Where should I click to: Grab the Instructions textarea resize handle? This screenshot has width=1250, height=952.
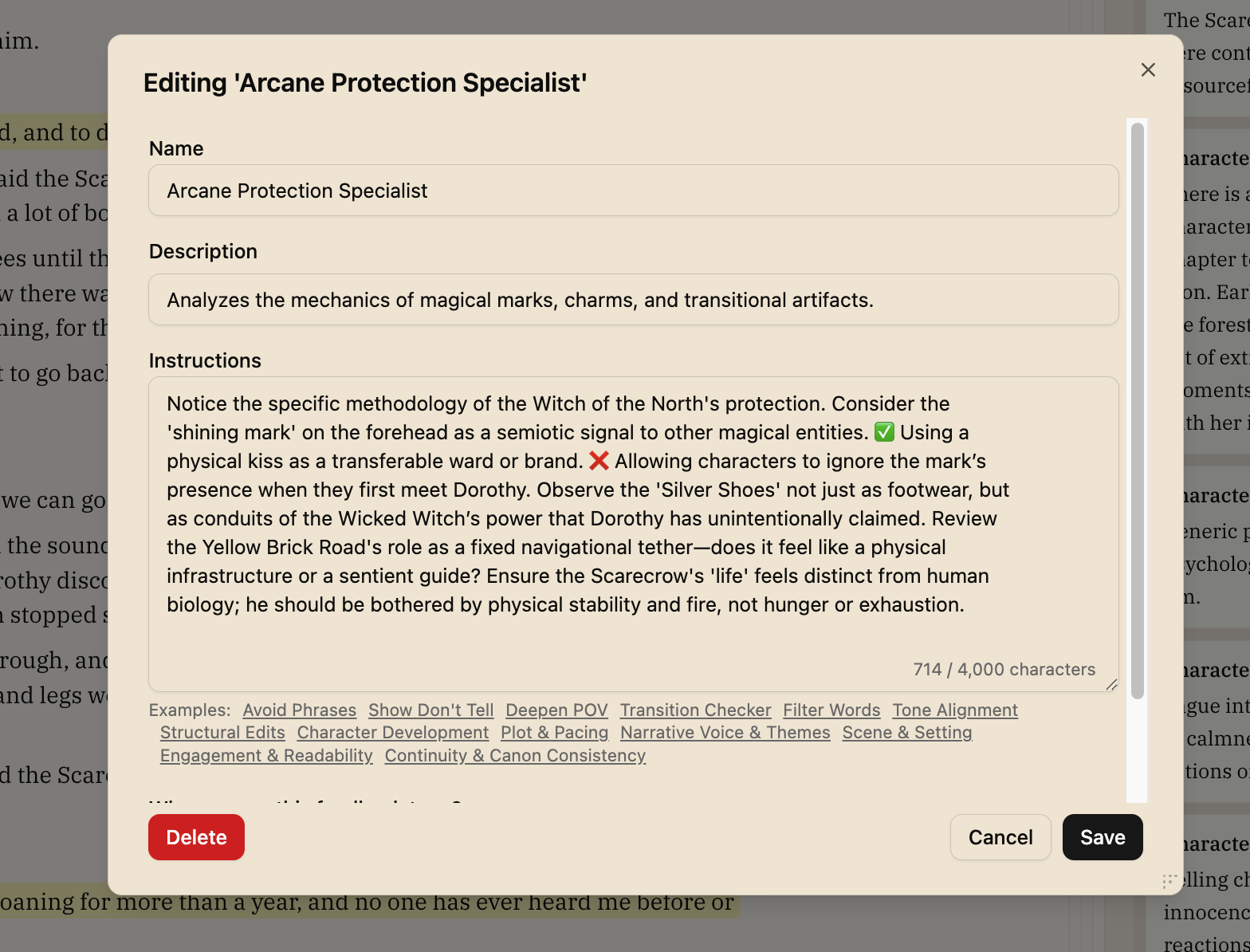[1111, 684]
